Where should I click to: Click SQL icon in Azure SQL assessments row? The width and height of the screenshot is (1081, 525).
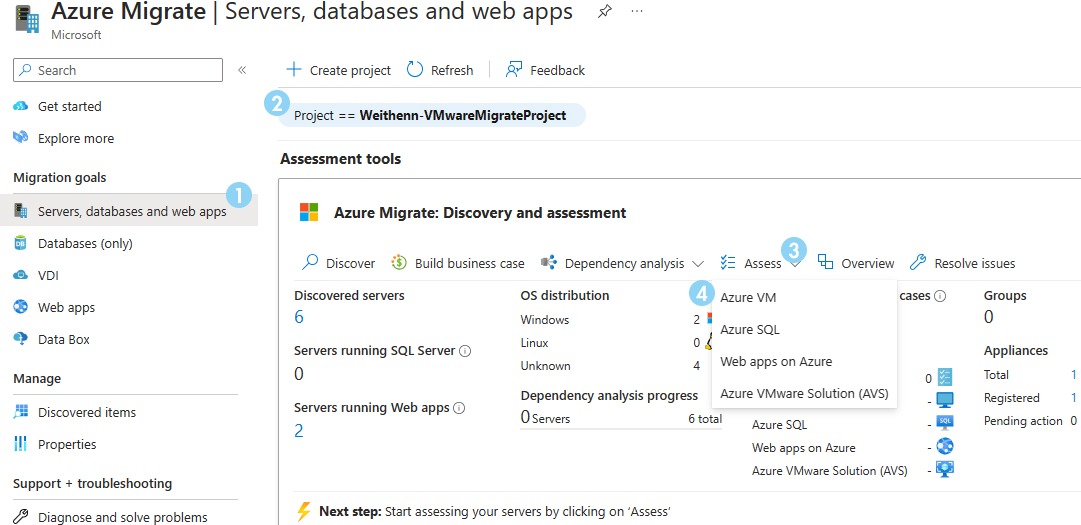944,422
